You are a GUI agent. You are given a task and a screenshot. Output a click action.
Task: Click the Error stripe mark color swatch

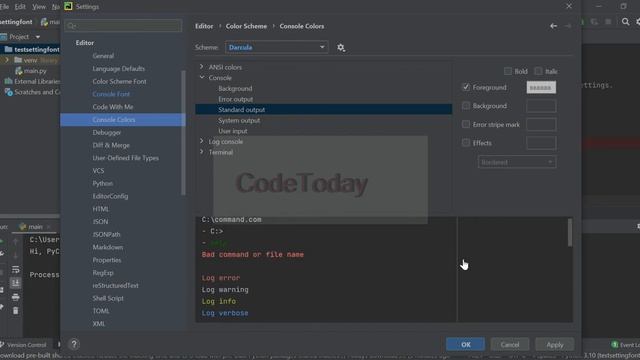coord(541,124)
